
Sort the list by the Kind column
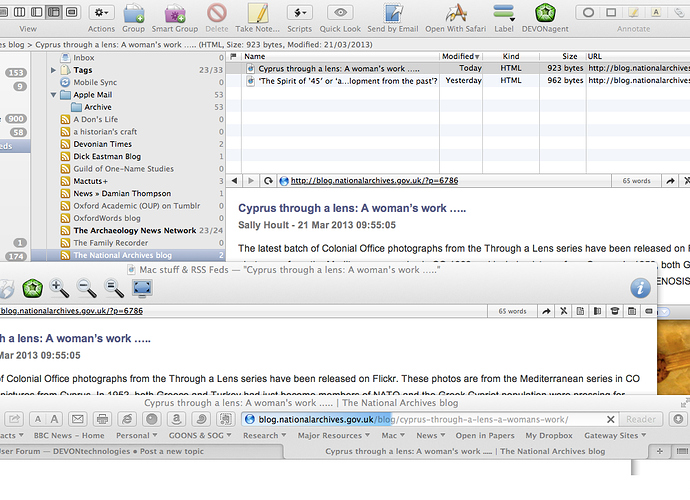point(511,56)
